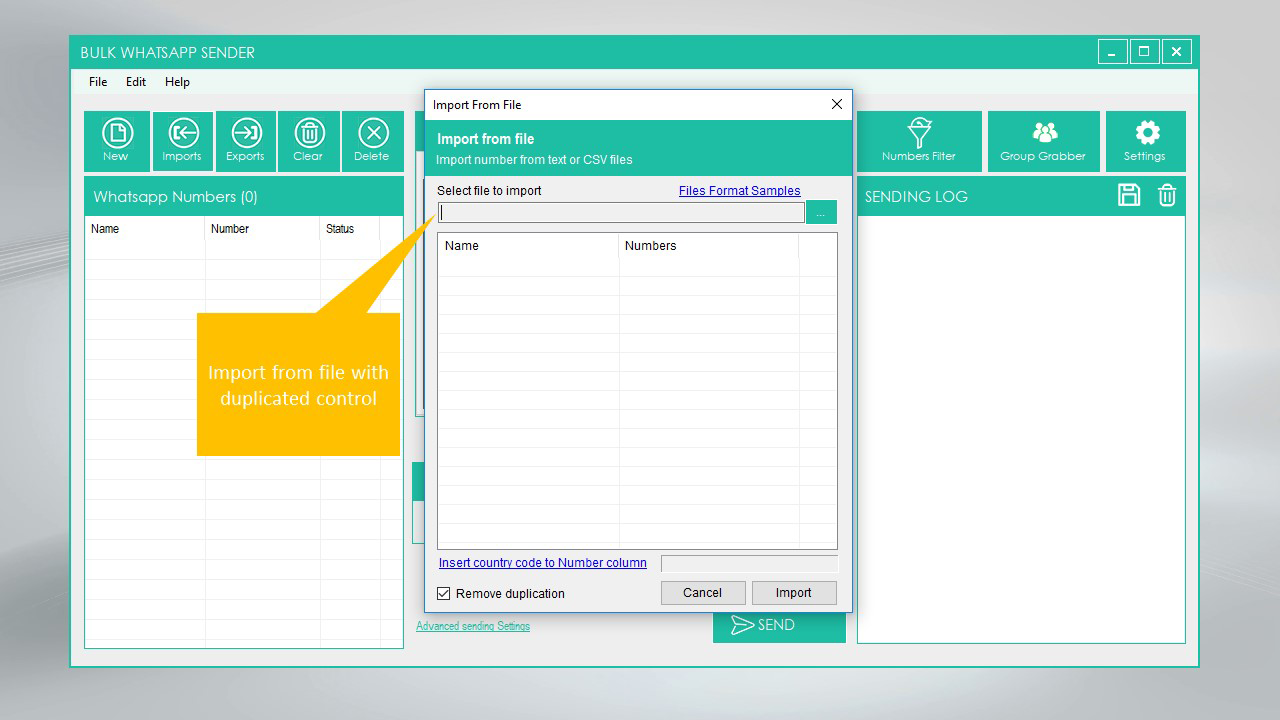Close the Import From File dialog

[x=837, y=104]
